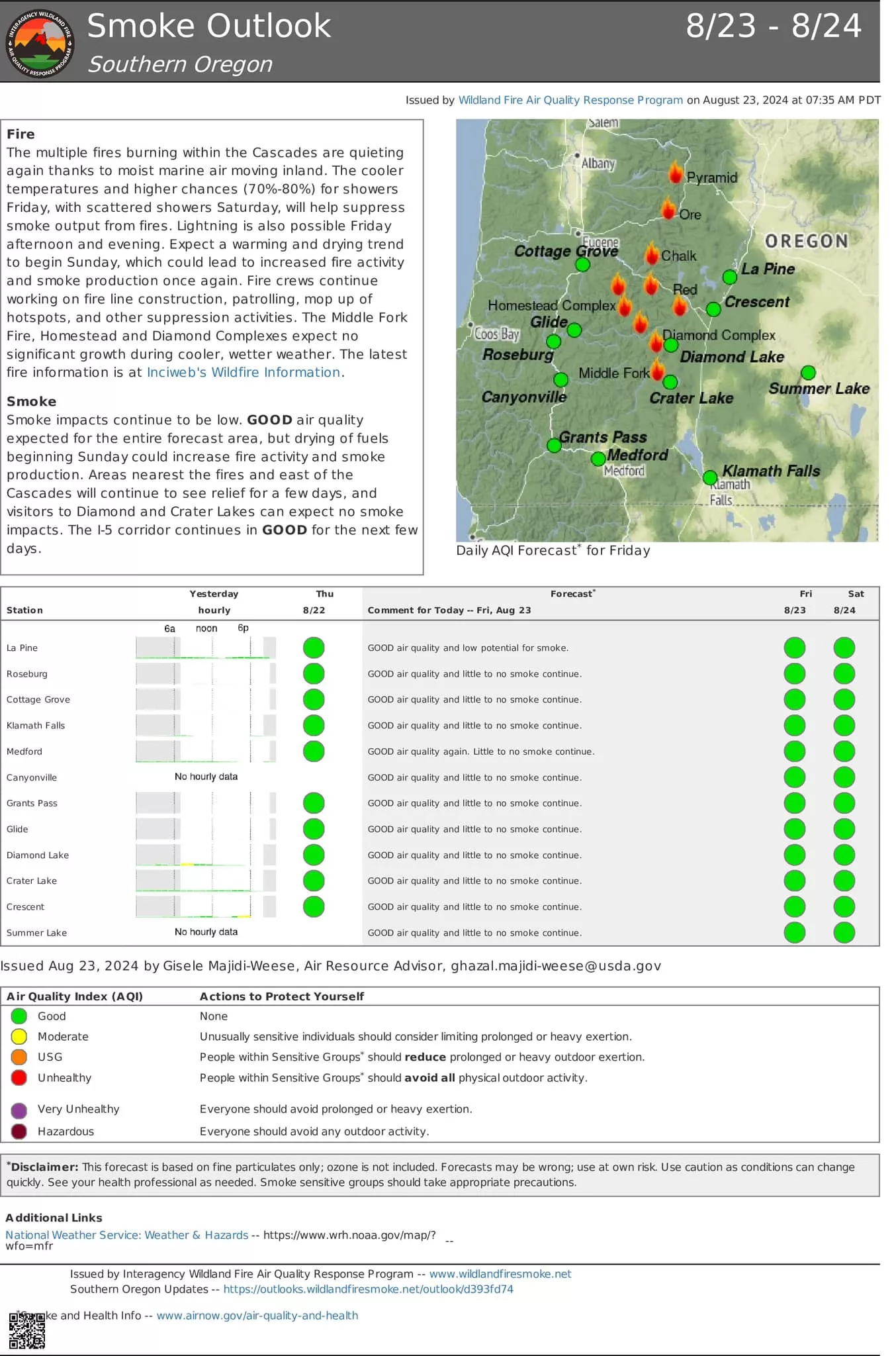
Task: Click 'Daily AQI Forecast for Friday' caption
Action: (553, 550)
